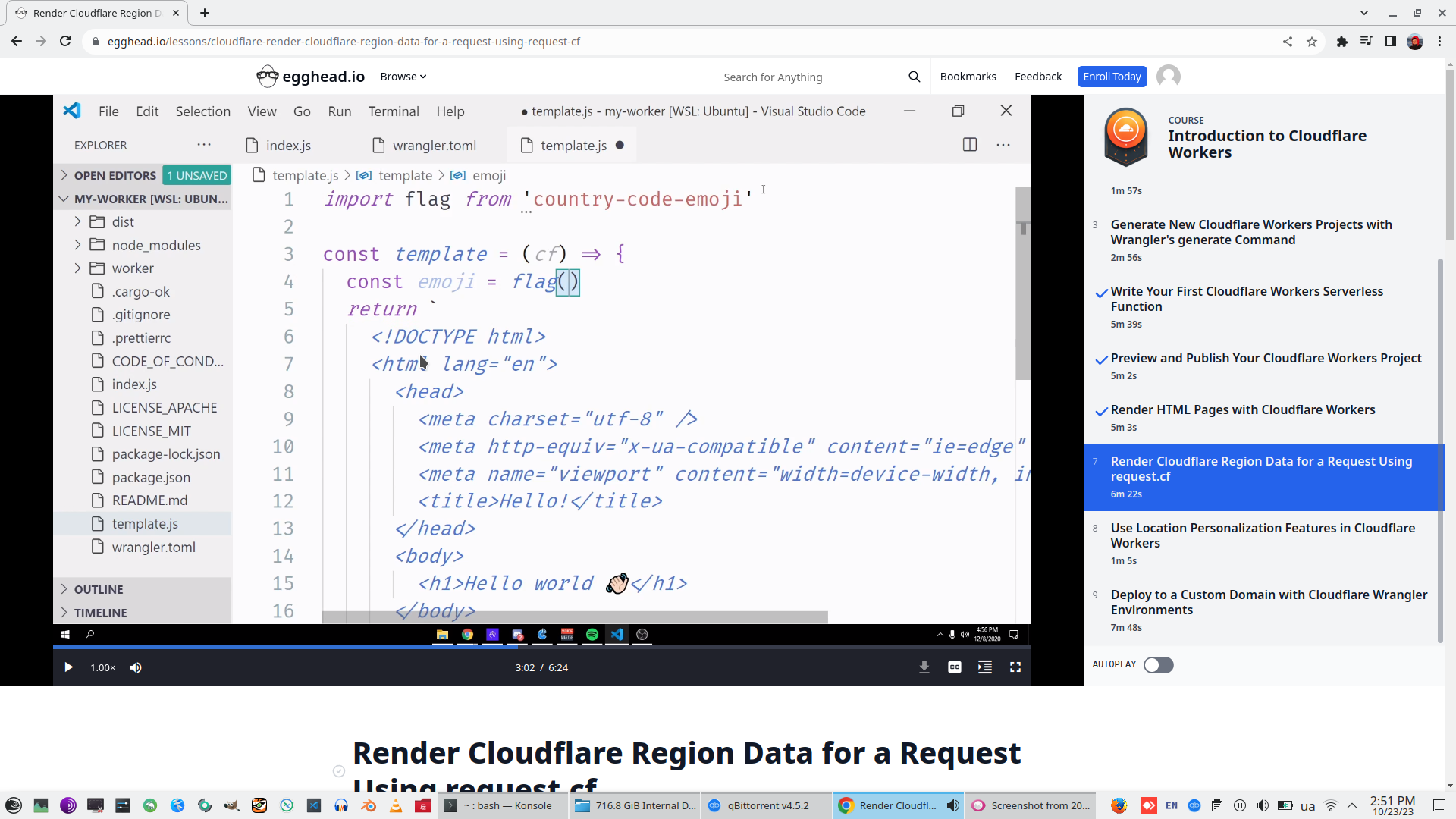Open the playback speed 1.00× selector
The height and width of the screenshot is (819, 1456).
coord(102,667)
